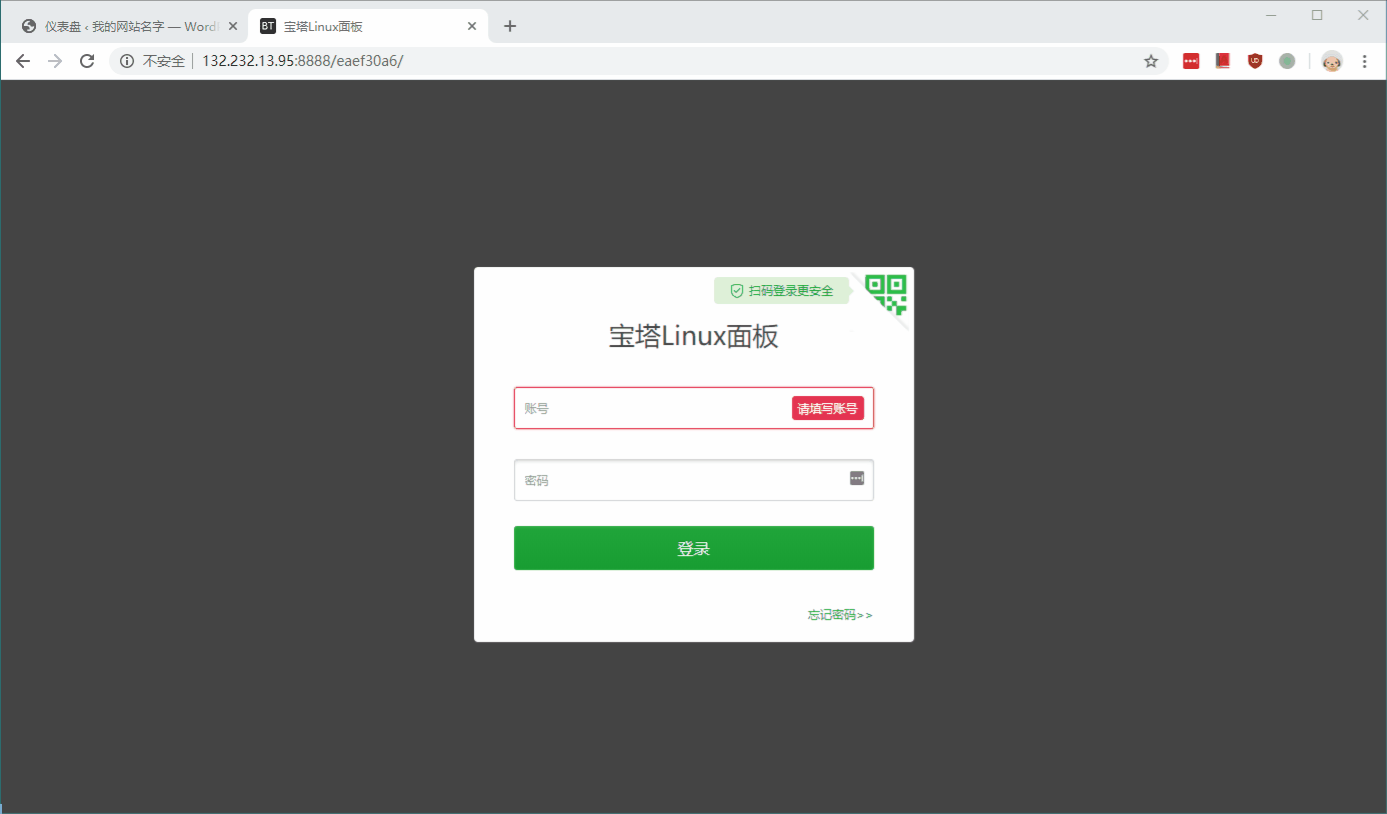Bookmark this page with the star icon
Screen dimensions: 1387x814
(x=1151, y=61)
